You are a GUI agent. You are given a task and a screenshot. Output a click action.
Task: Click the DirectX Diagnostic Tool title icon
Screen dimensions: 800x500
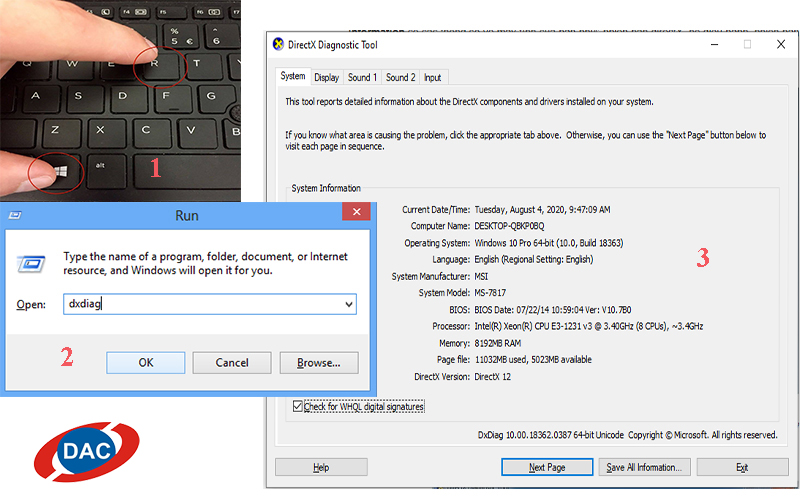278,44
